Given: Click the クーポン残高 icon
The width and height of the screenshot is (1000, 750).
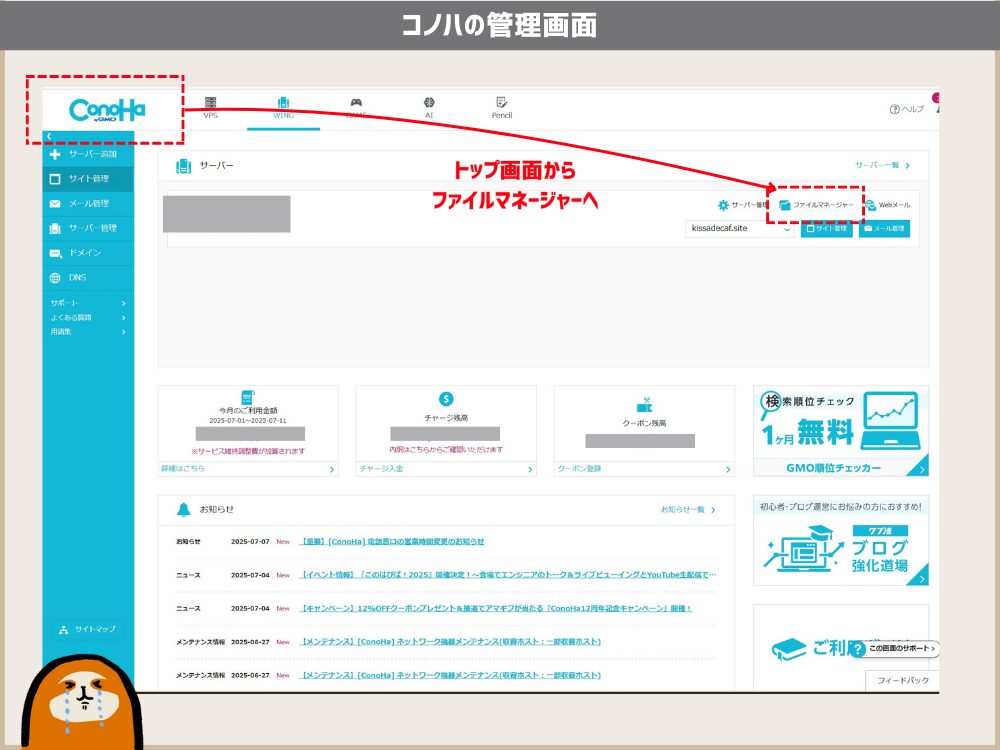Looking at the screenshot, I should click(x=645, y=404).
